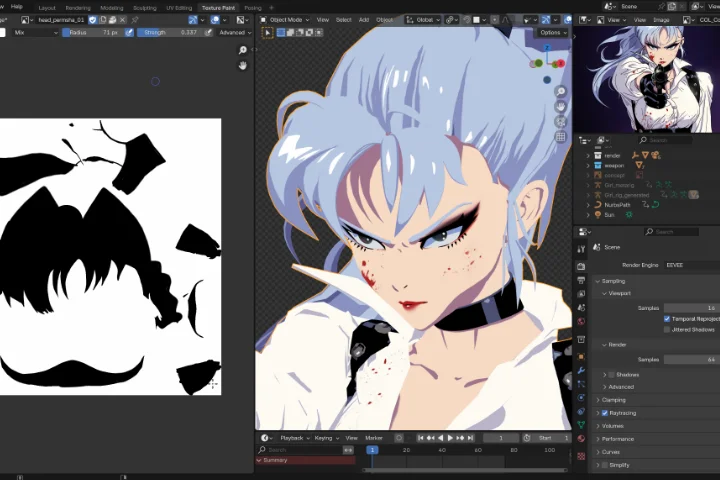Image resolution: width=720 pixels, height=480 pixels.
Task: Open the viewport Options dropdown
Action: point(553,33)
